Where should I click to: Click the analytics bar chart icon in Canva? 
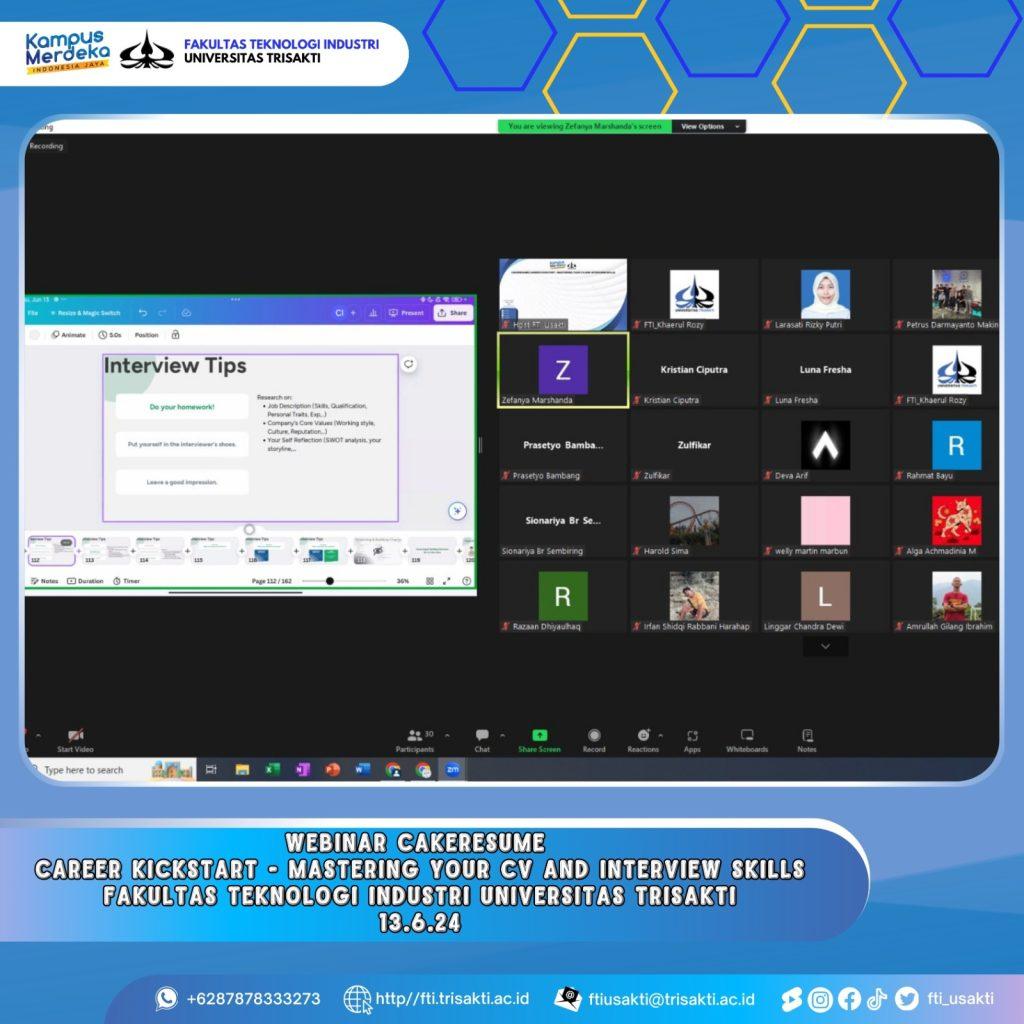click(x=373, y=313)
